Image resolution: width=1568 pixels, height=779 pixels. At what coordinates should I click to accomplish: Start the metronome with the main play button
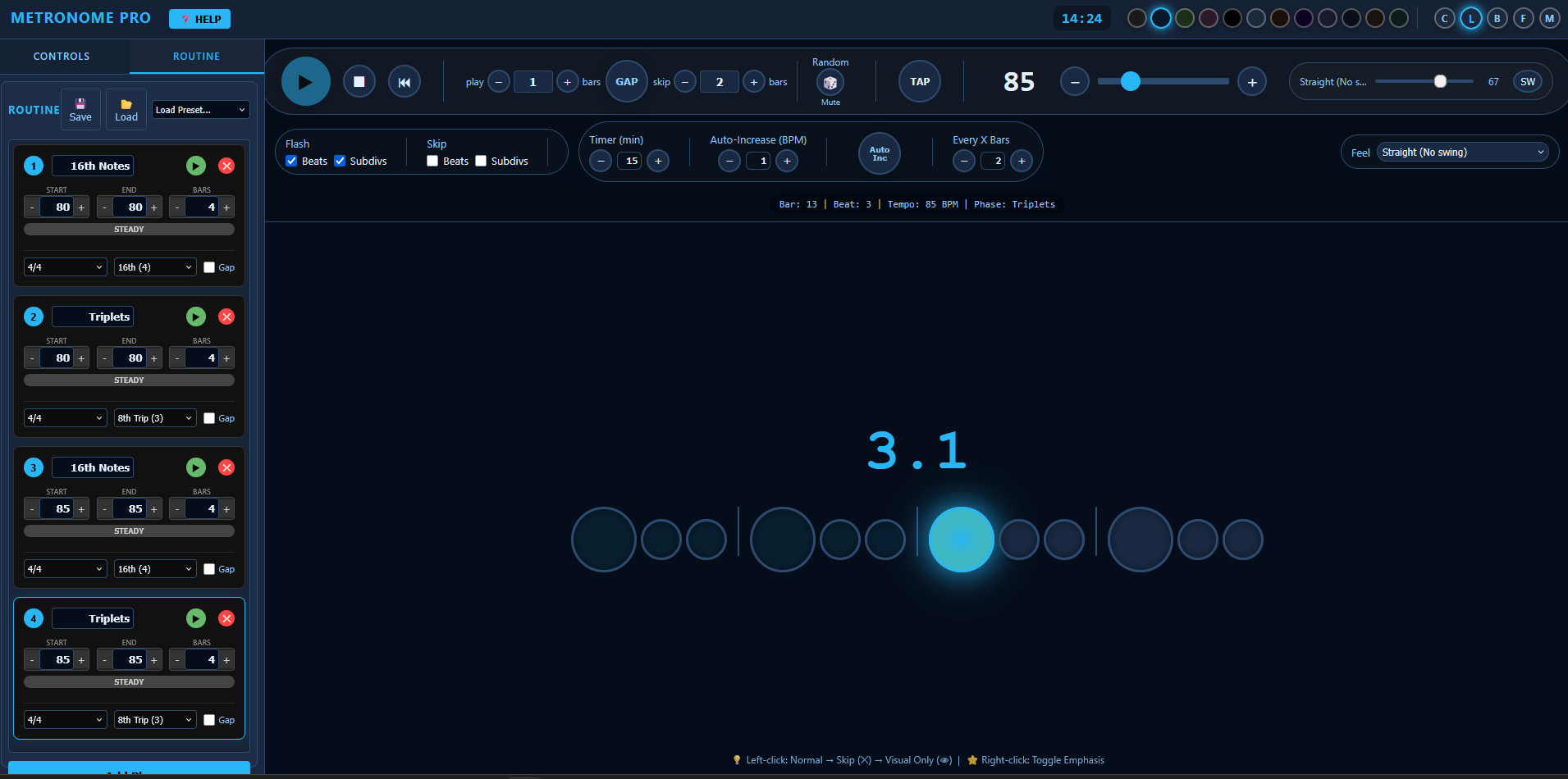pyautogui.click(x=305, y=81)
